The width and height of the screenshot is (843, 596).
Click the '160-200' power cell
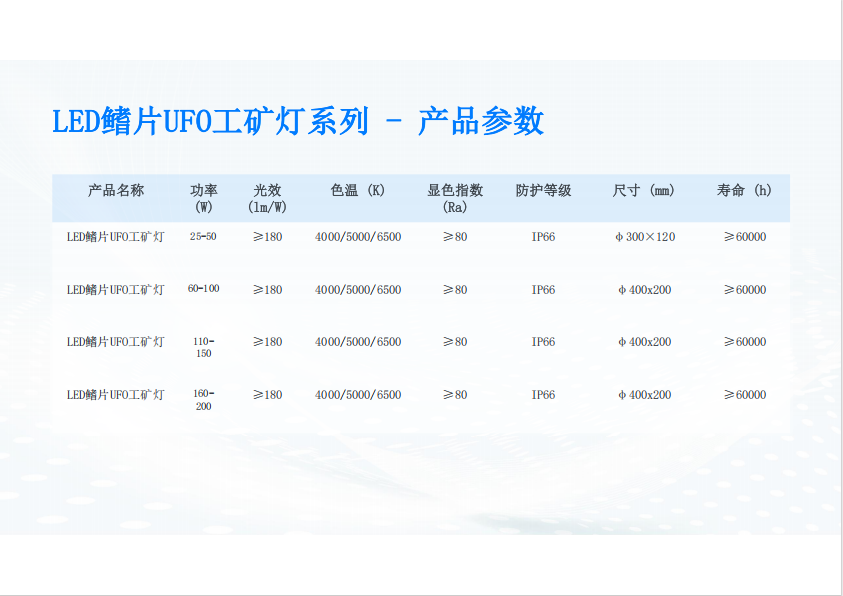coord(203,400)
